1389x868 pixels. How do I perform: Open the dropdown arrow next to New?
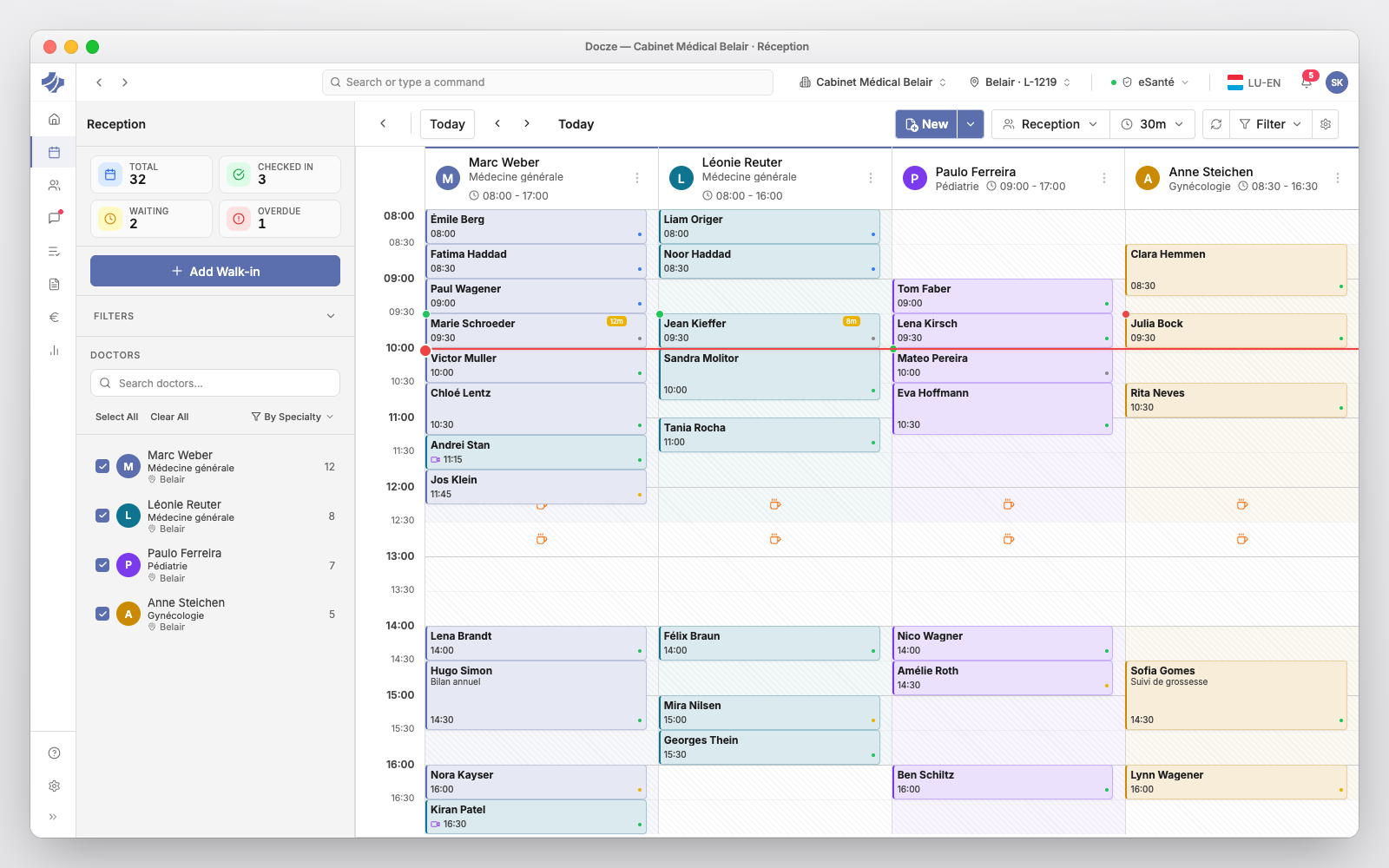[x=971, y=124]
